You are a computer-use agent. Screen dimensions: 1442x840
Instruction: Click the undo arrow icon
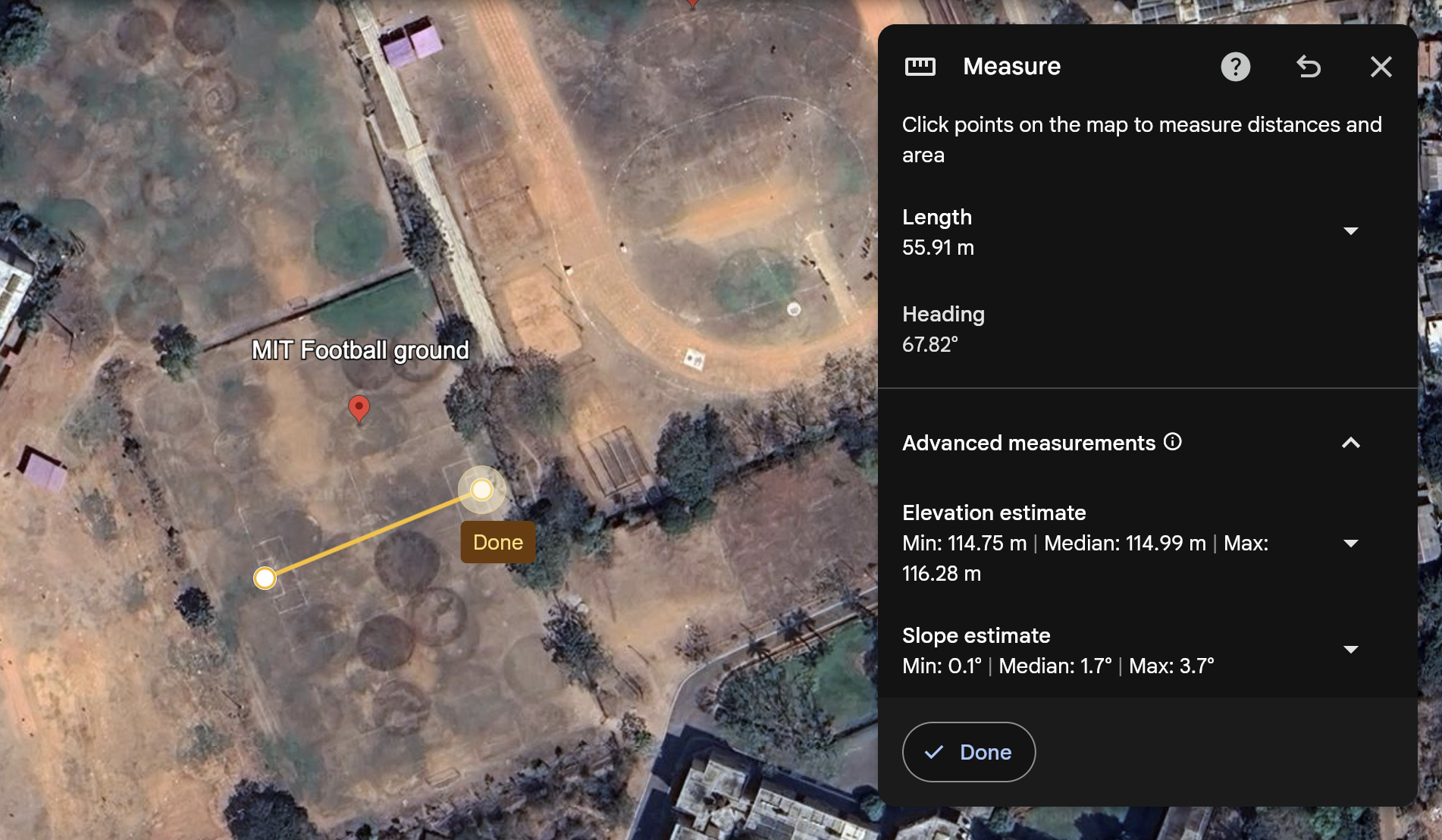pyautogui.click(x=1309, y=67)
